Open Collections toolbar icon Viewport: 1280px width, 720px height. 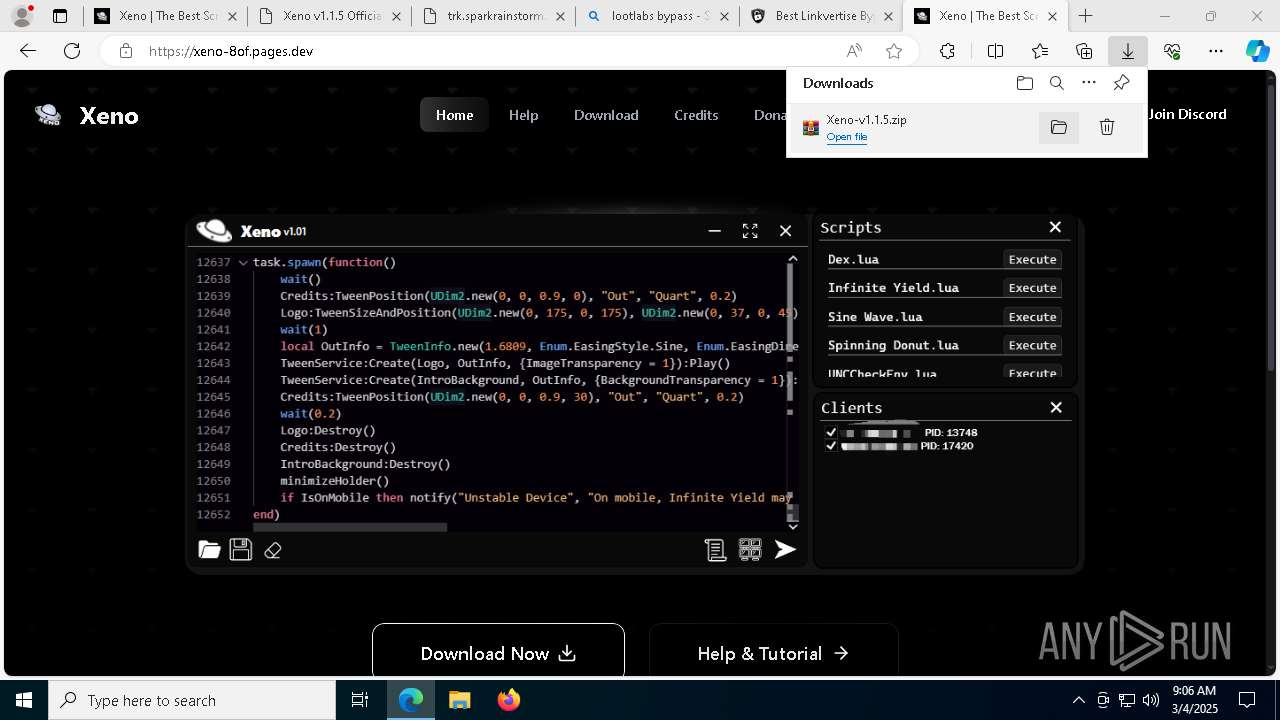pyautogui.click(x=1084, y=51)
